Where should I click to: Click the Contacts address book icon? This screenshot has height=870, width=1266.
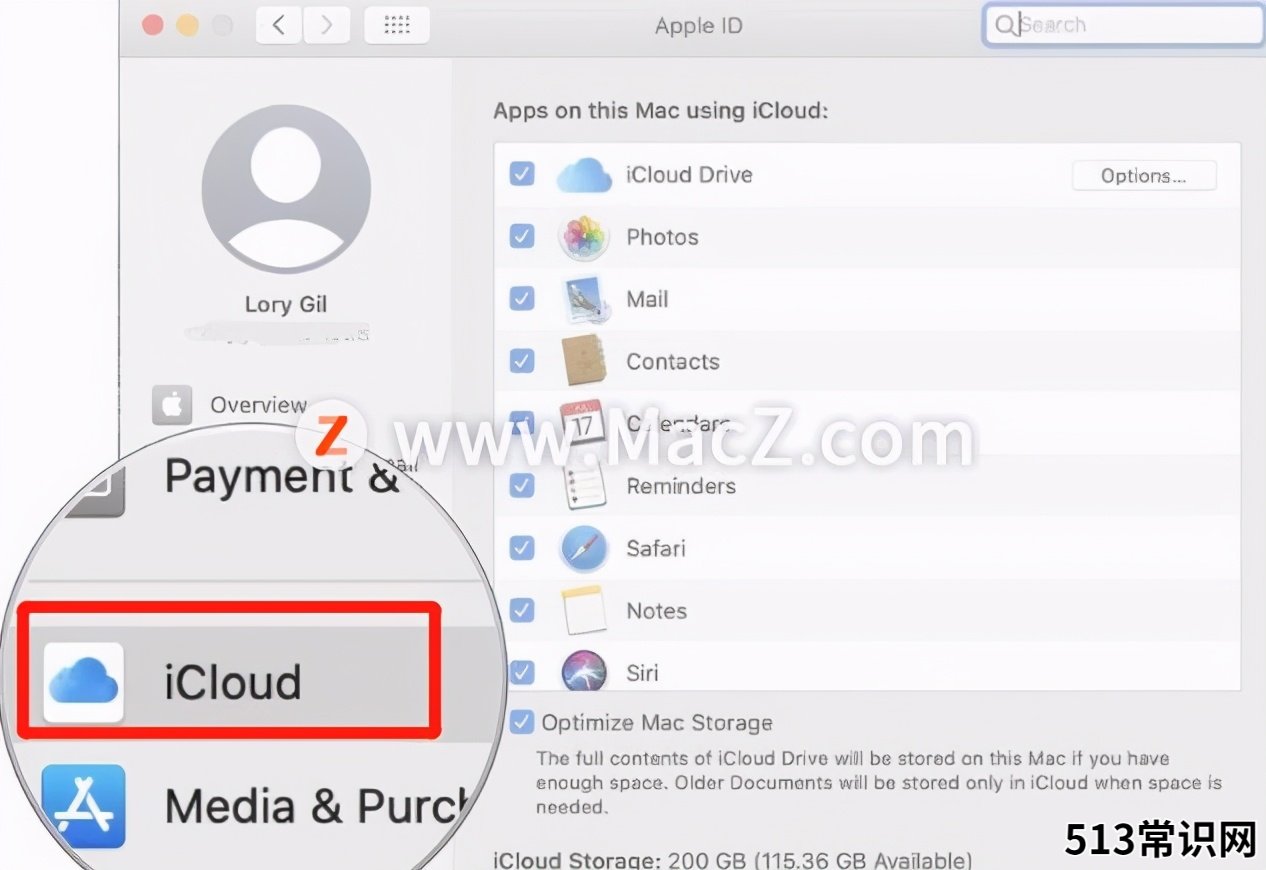pos(583,361)
